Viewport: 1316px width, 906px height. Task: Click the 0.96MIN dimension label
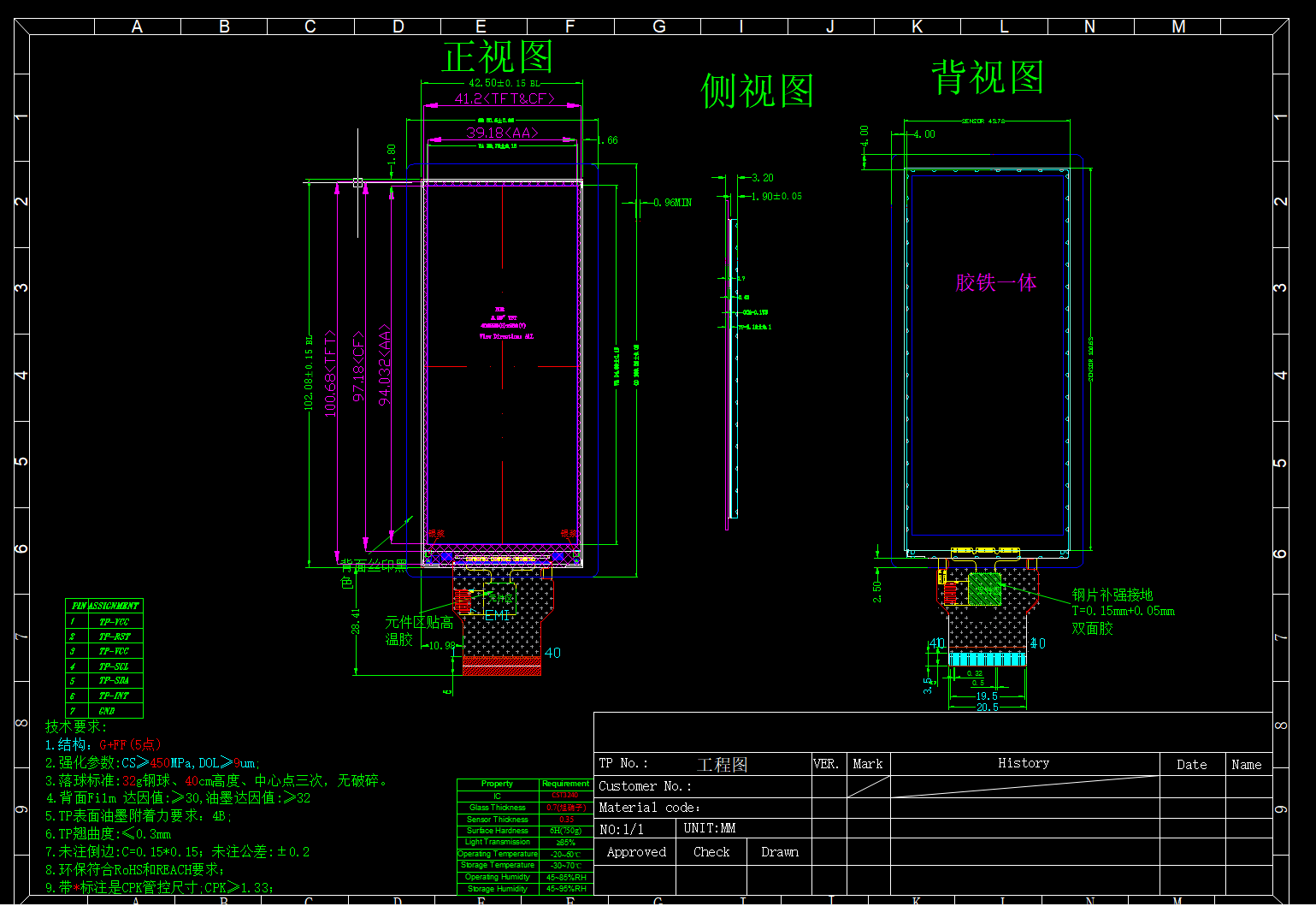[672, 203]
